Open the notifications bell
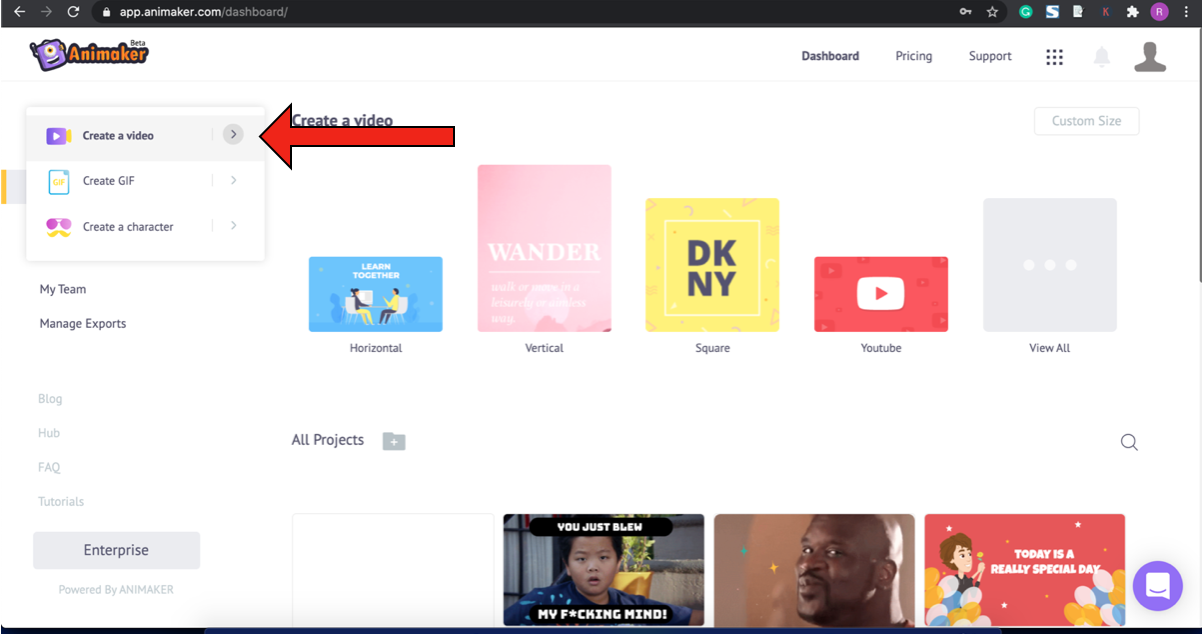 coord(1101,57)
